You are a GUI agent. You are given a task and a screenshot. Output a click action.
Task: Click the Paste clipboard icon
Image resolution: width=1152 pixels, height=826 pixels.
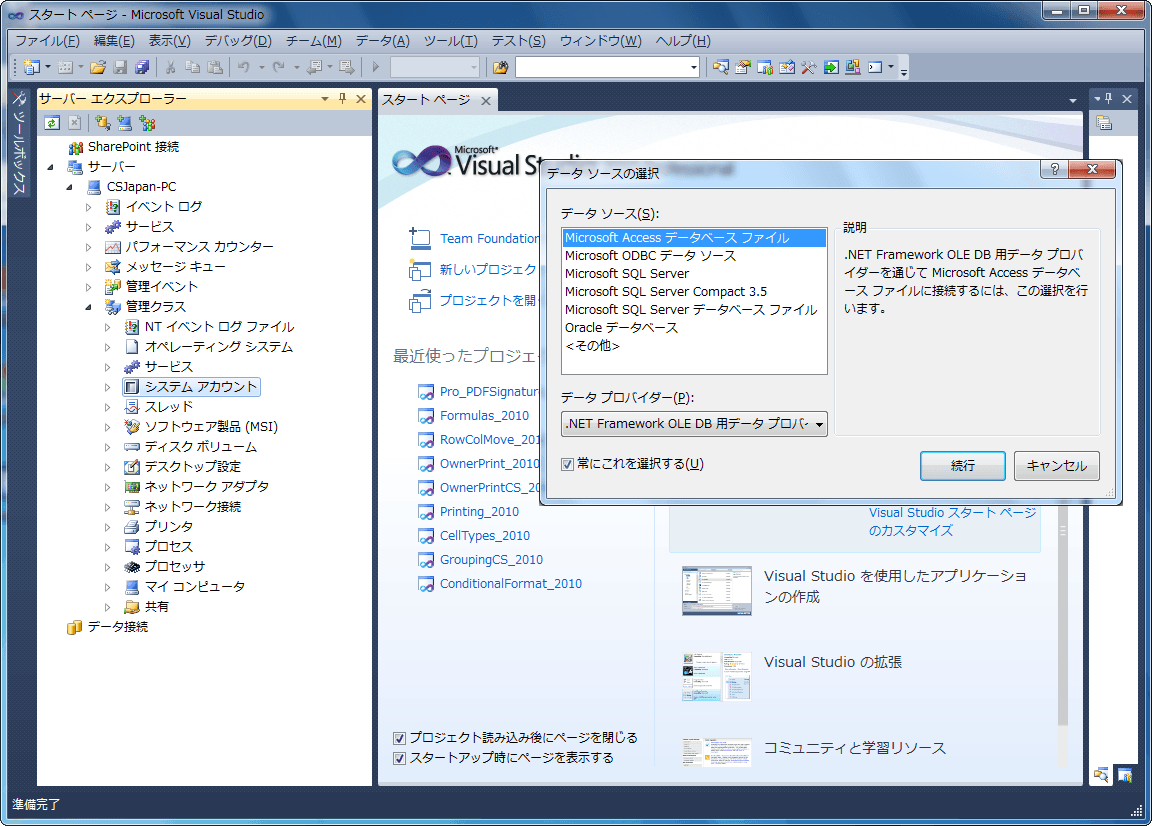pyautogui.click(x=215, y=68)
